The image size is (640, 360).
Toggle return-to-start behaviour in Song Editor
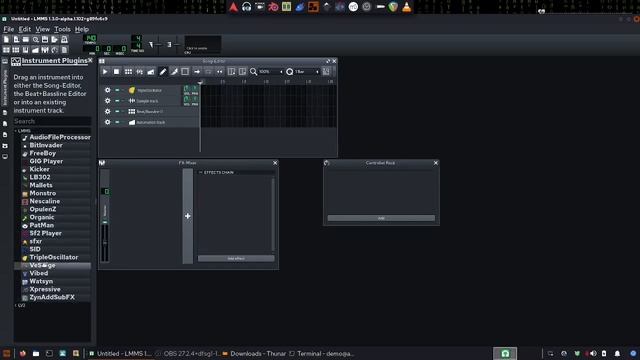(220, 71)
